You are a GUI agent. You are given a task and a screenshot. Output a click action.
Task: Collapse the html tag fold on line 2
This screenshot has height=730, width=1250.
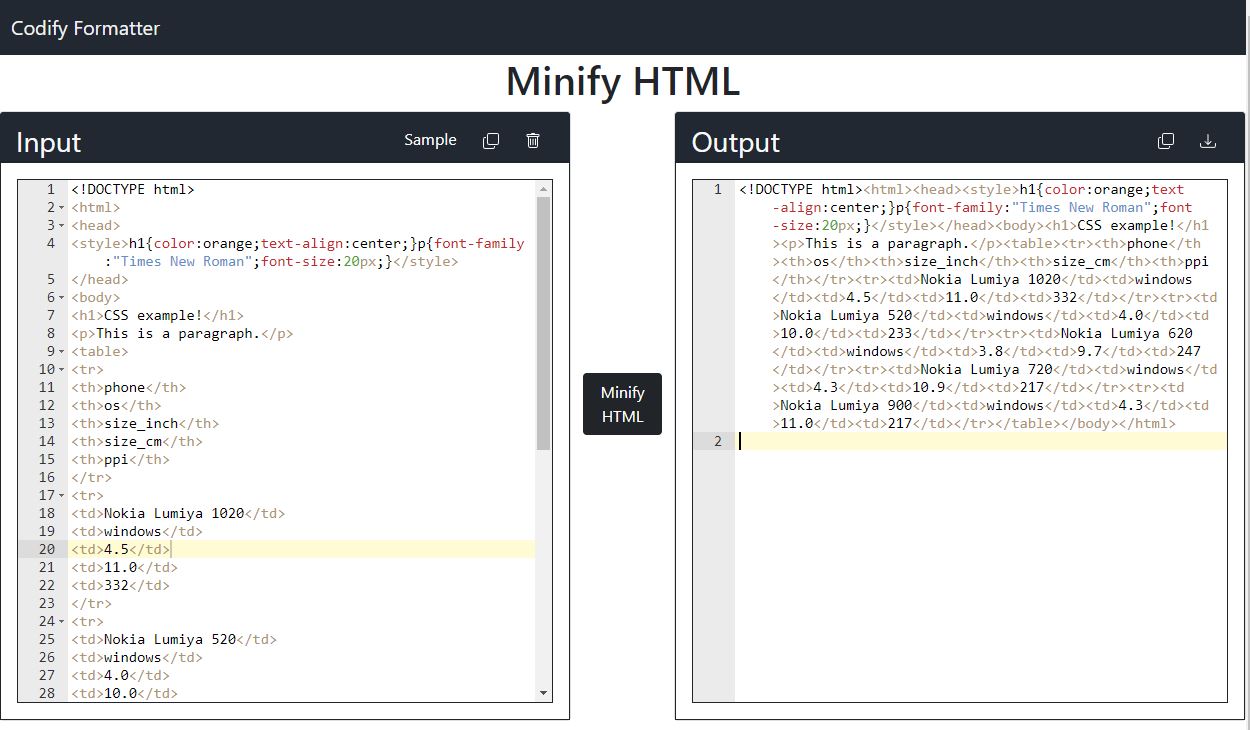click(62, 208)
